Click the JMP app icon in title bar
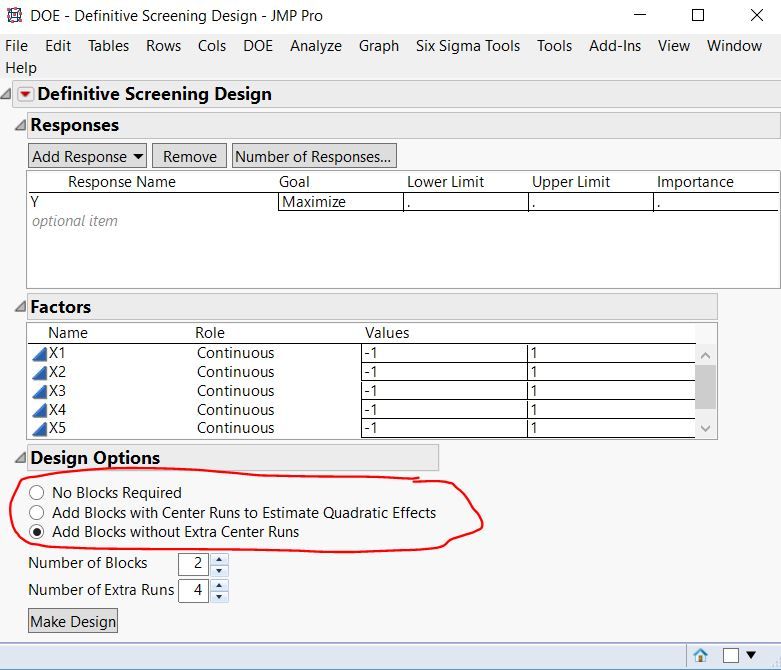The width and height of the screenshot is (781, 670). pyautogui.click(x=14, y=15)
